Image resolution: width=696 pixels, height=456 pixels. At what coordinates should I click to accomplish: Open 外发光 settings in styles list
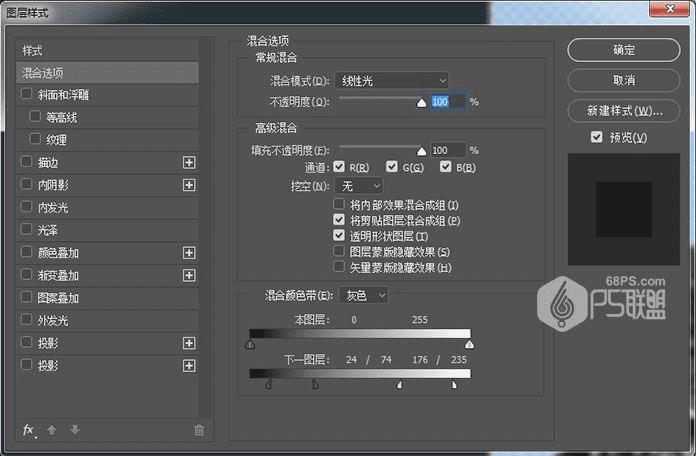click(107, 321)
